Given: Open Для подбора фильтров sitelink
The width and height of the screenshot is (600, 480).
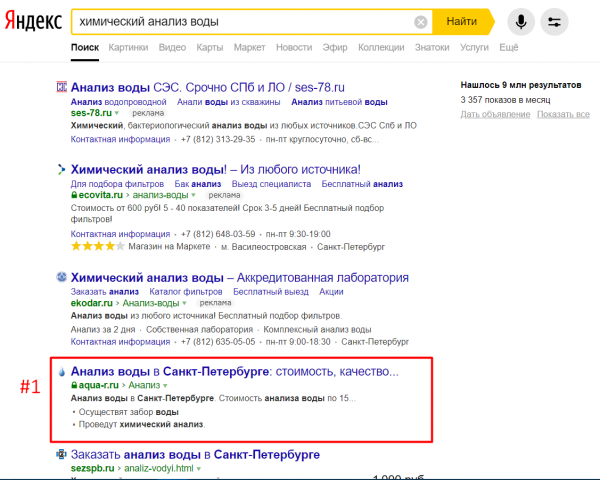Looking at the screenshot, I should (117, 184).
